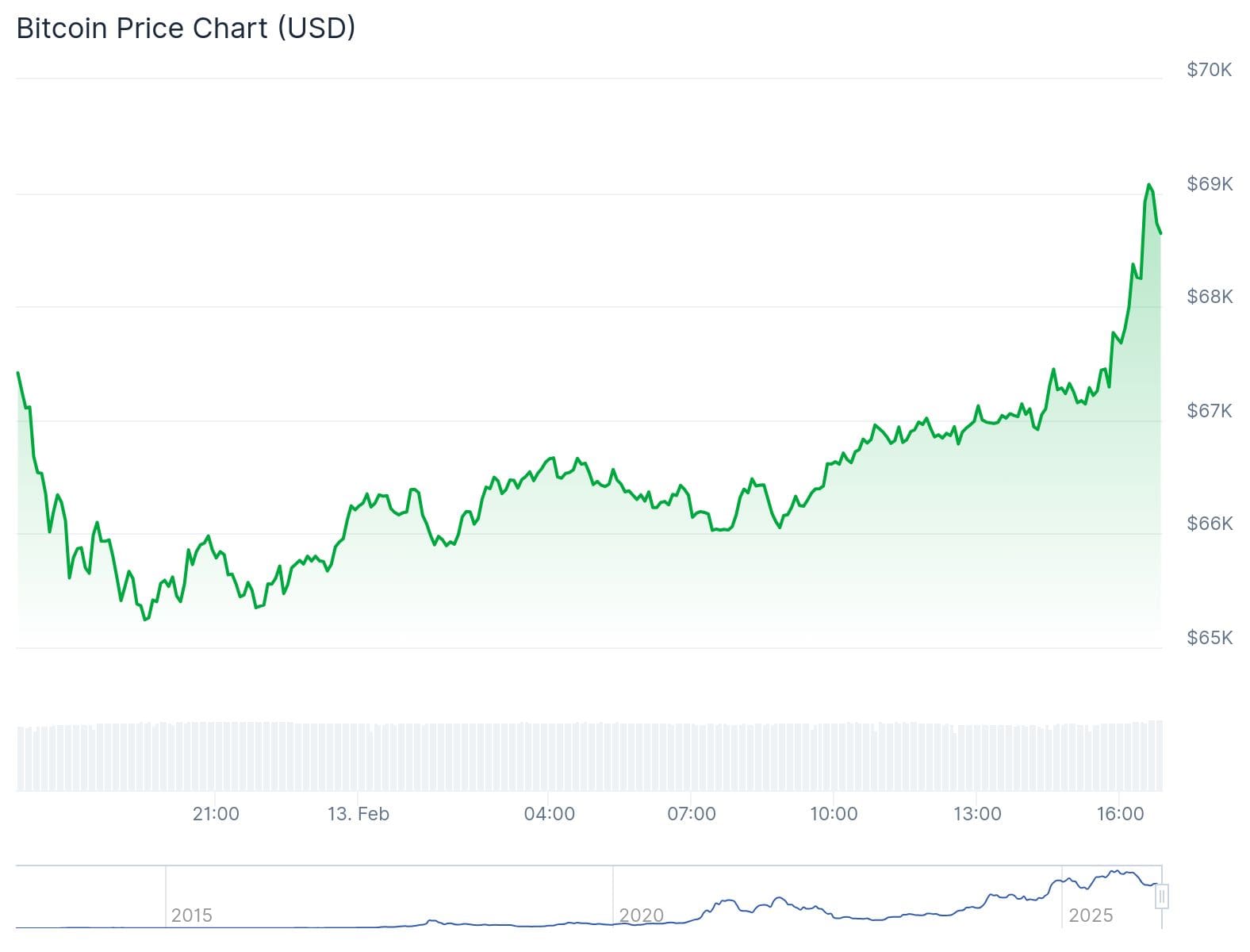Screen dimensions: 1250x952
Task: Click the price line's peak near $69K
Action: [1148, 185]
